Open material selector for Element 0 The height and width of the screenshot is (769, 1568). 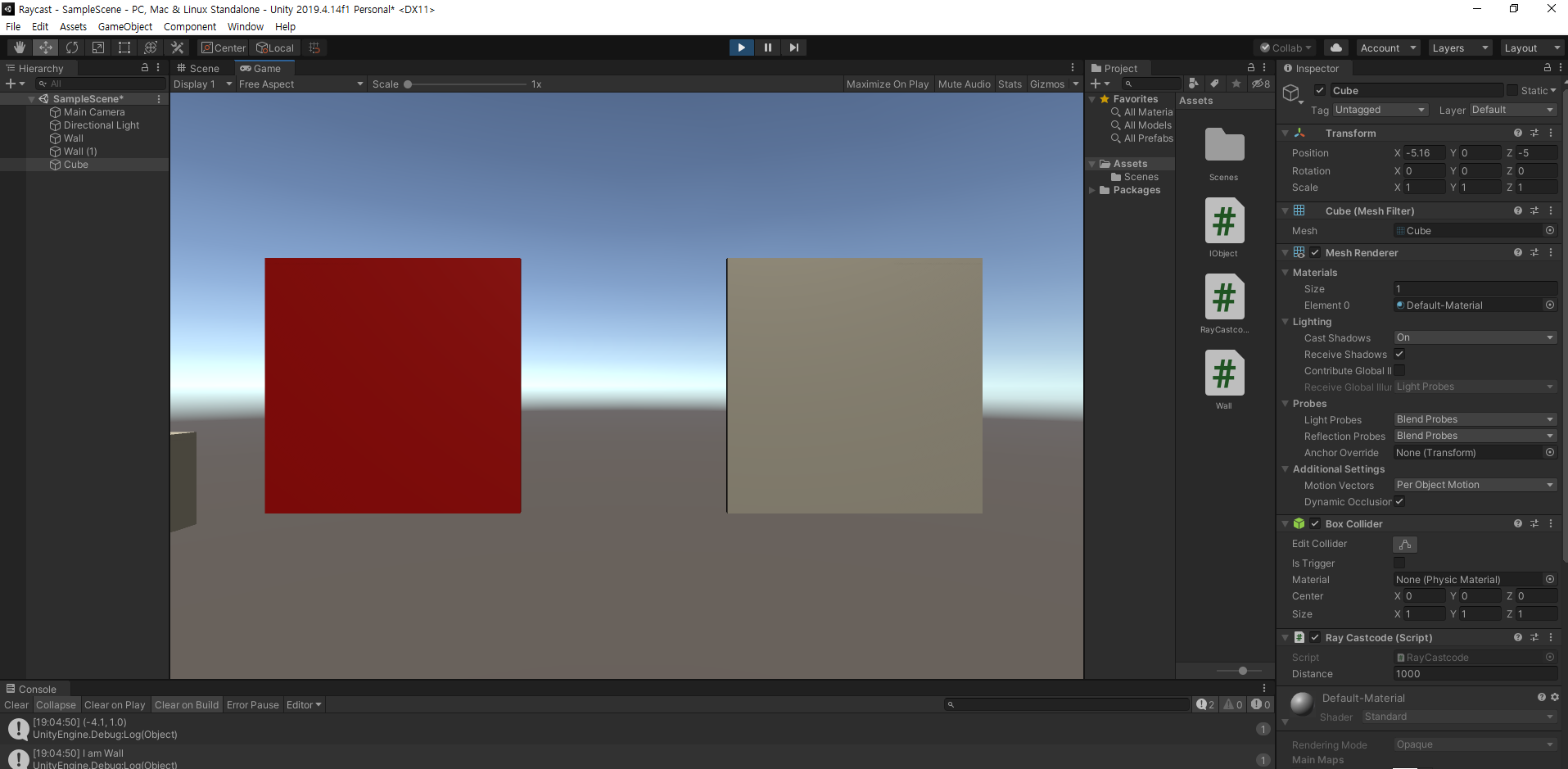click(x=1550, y=305)
